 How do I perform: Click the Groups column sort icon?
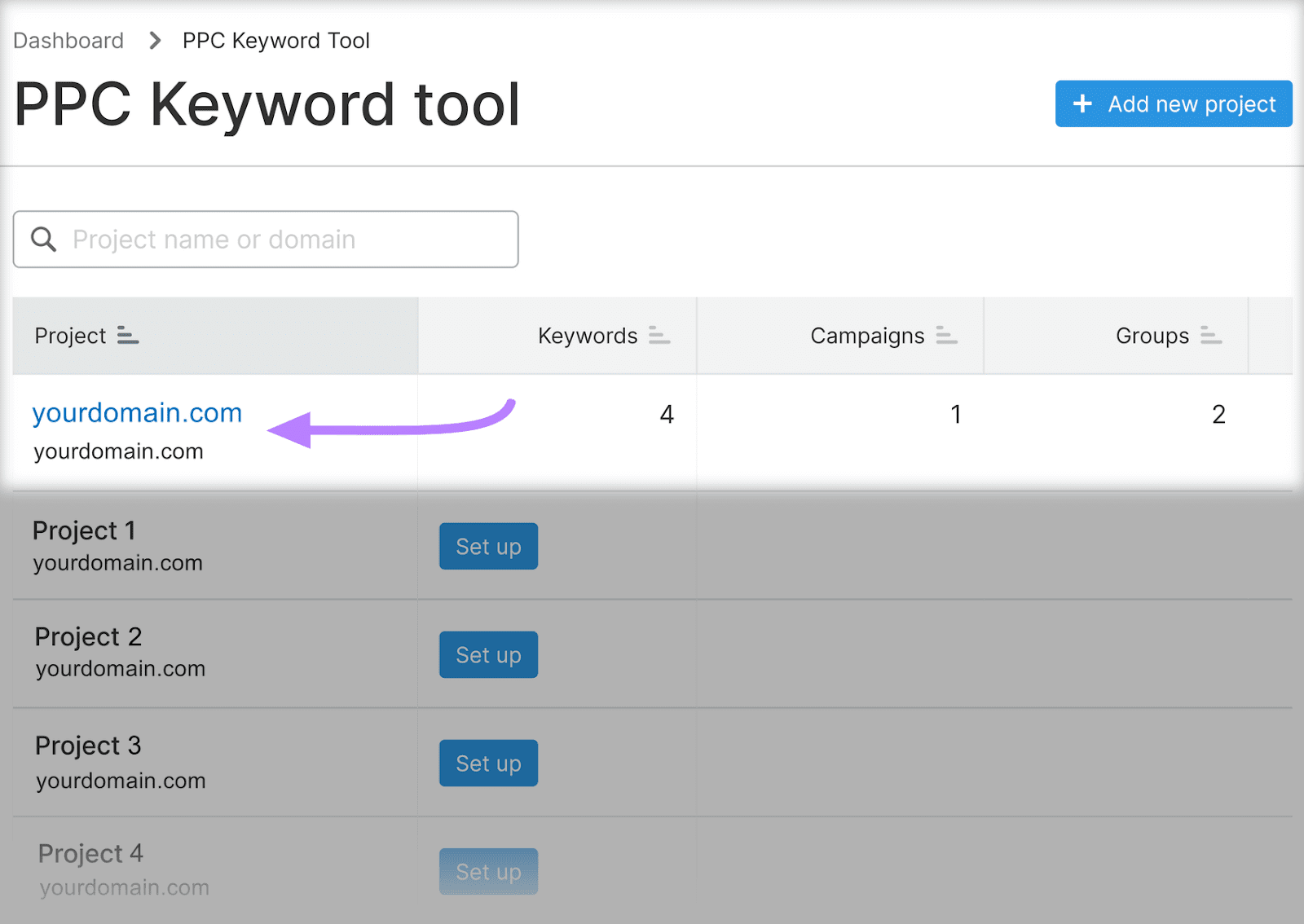[1210, 336]
